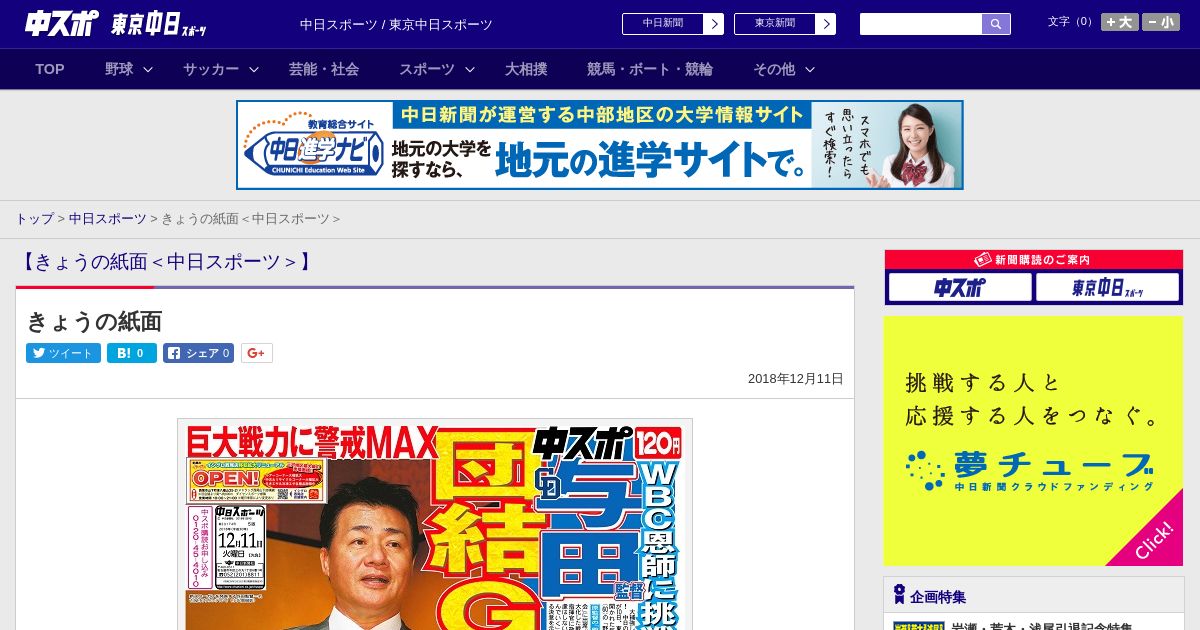The height and width of the screenshot is (630, 1200).
Task: Click the トップ breadcrumb link
Action: (34, 218)
